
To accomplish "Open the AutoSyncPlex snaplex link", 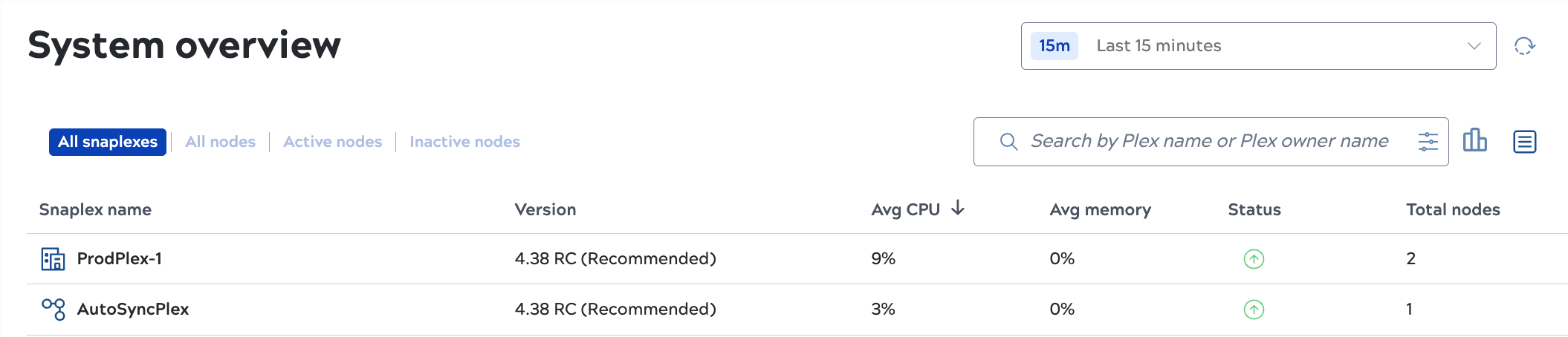I will [133, 309].
